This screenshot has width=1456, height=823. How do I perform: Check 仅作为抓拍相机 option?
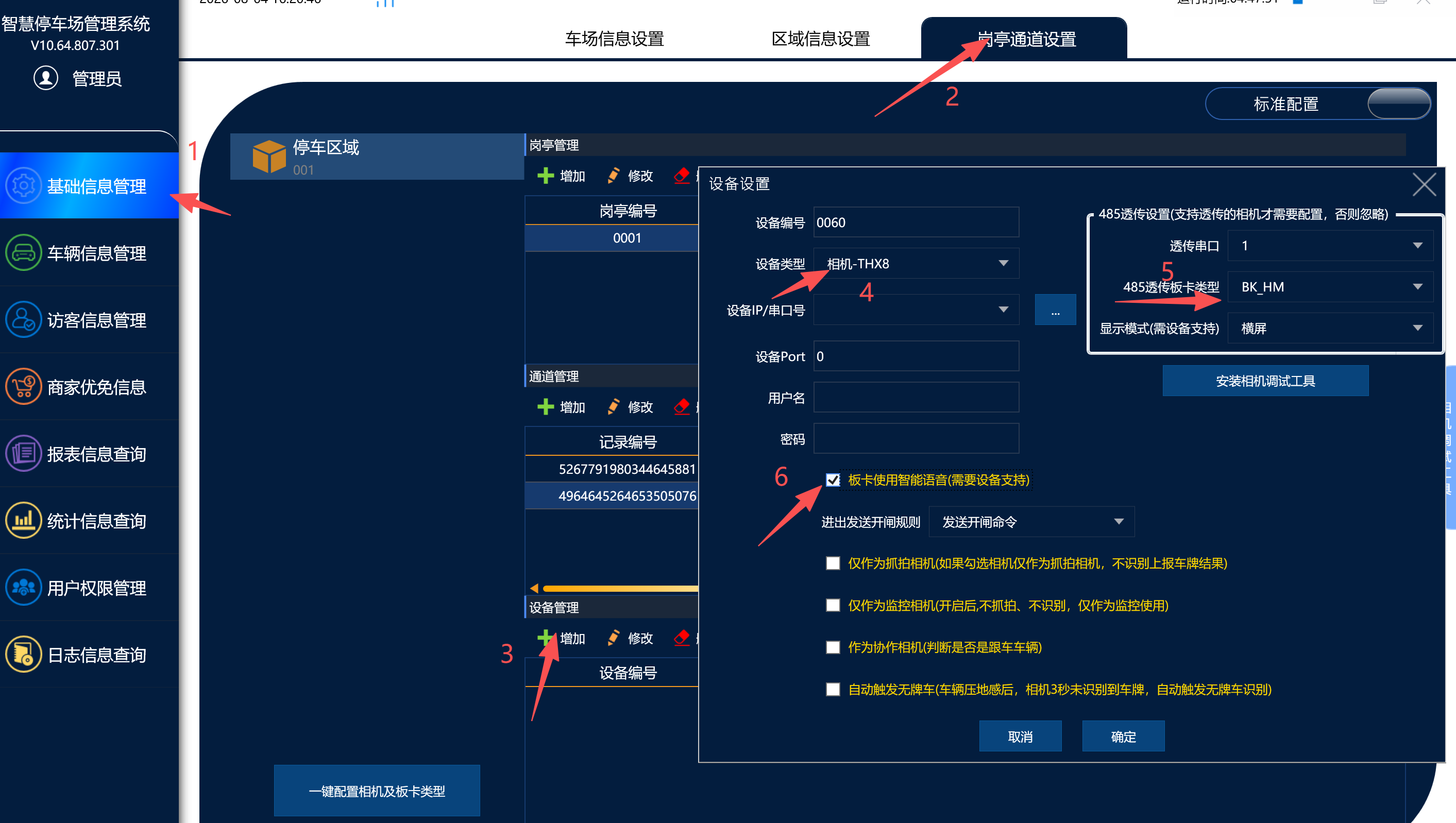833,563
